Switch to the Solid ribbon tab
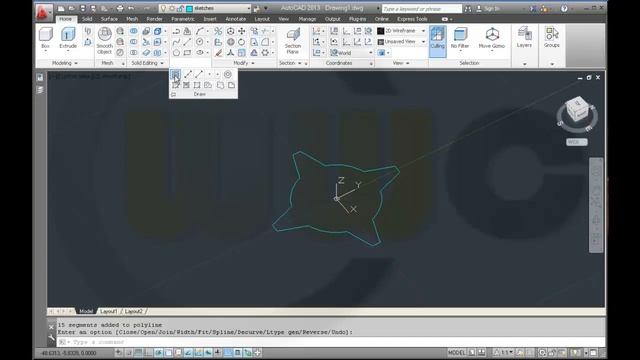This screenshot has width=640, height=360. tap(87, 19)
